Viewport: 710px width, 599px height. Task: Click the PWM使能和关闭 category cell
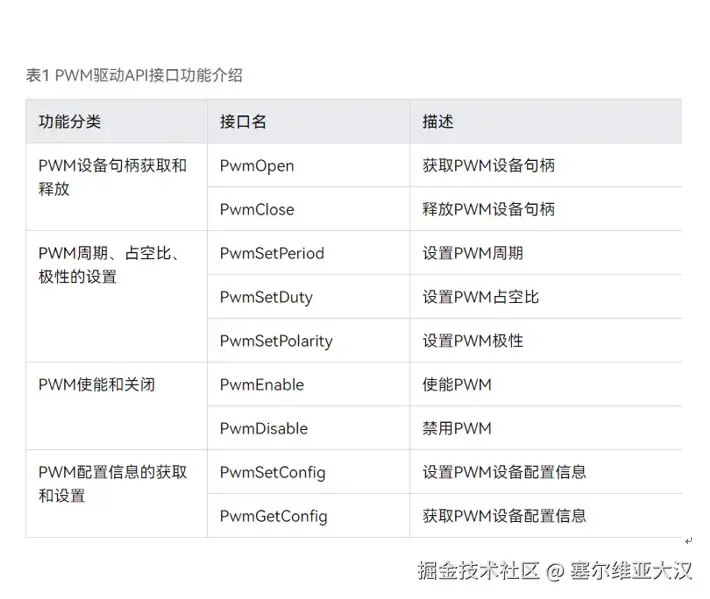point(97,385)
